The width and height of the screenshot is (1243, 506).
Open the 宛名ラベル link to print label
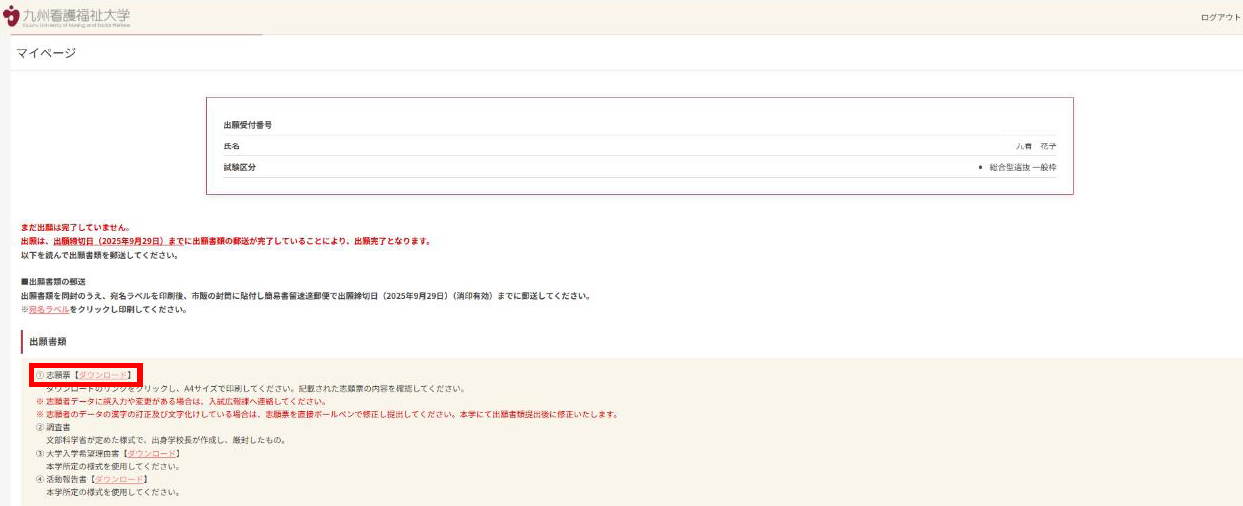point(49,309)
